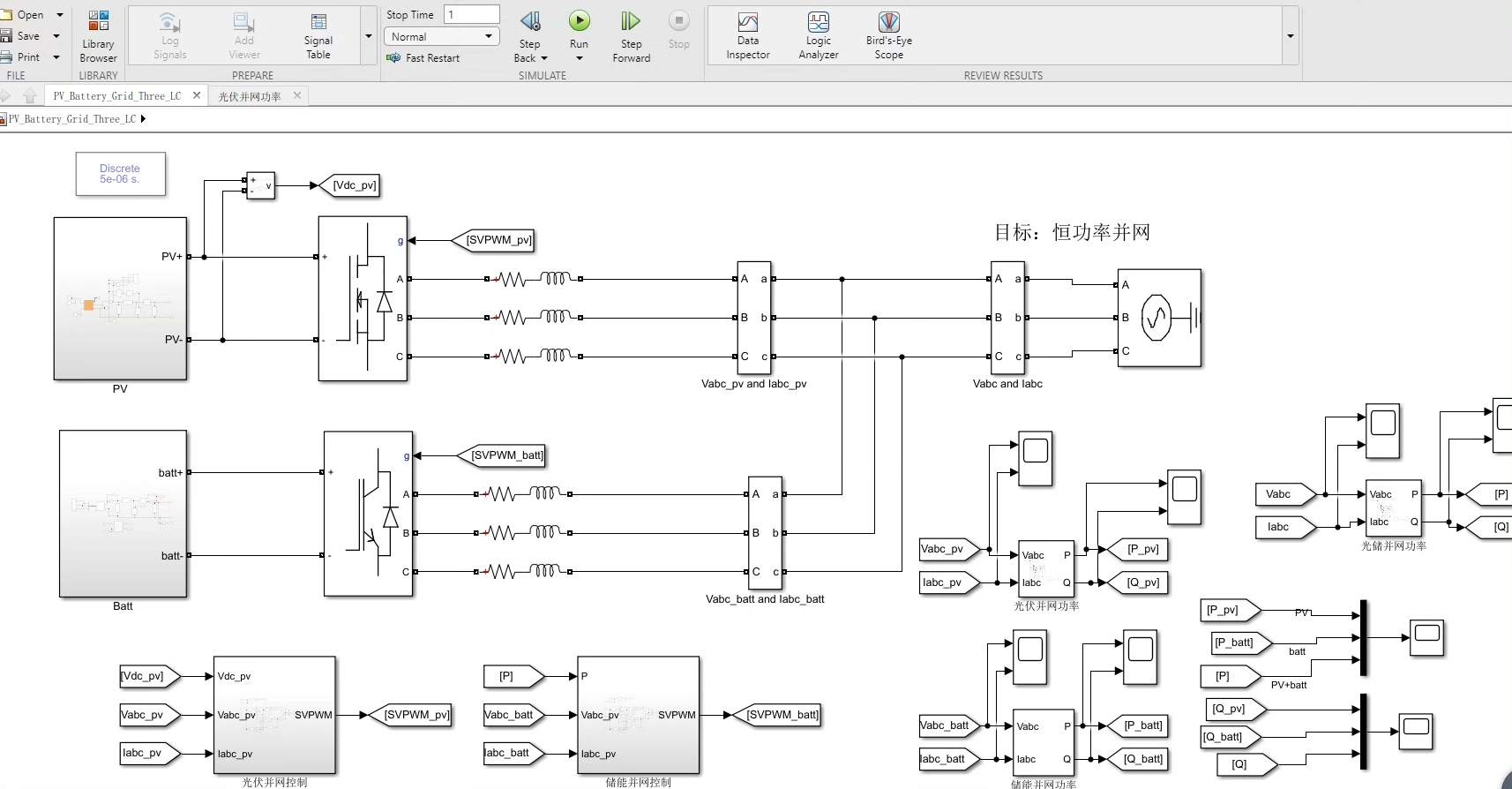Open the Data Inspector
Image resolution: width=1512 pixels, height=789 pixels.
point(748,35)
